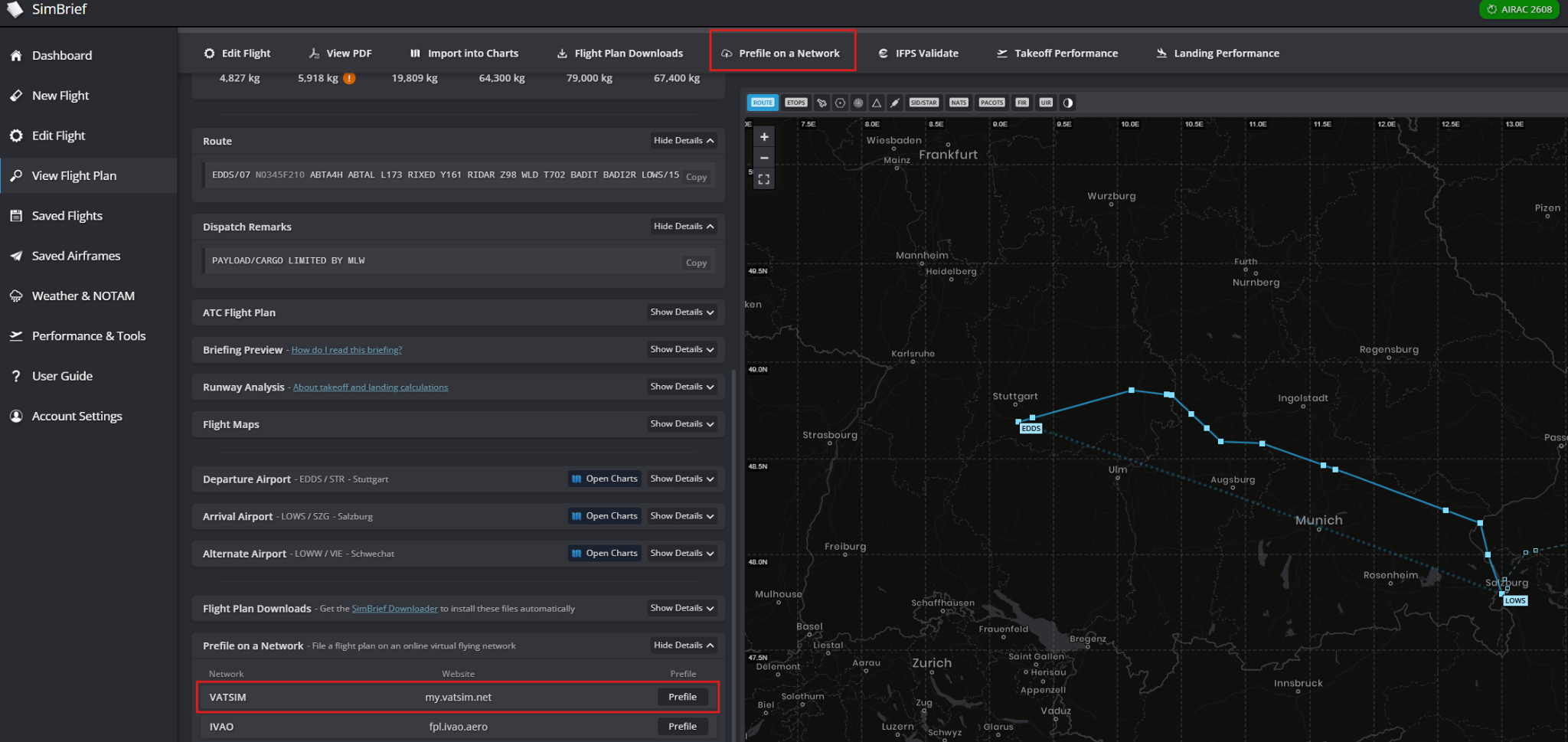Enable the SID/STAR map overlay
Screen dimensions: 1568x742
923,103
